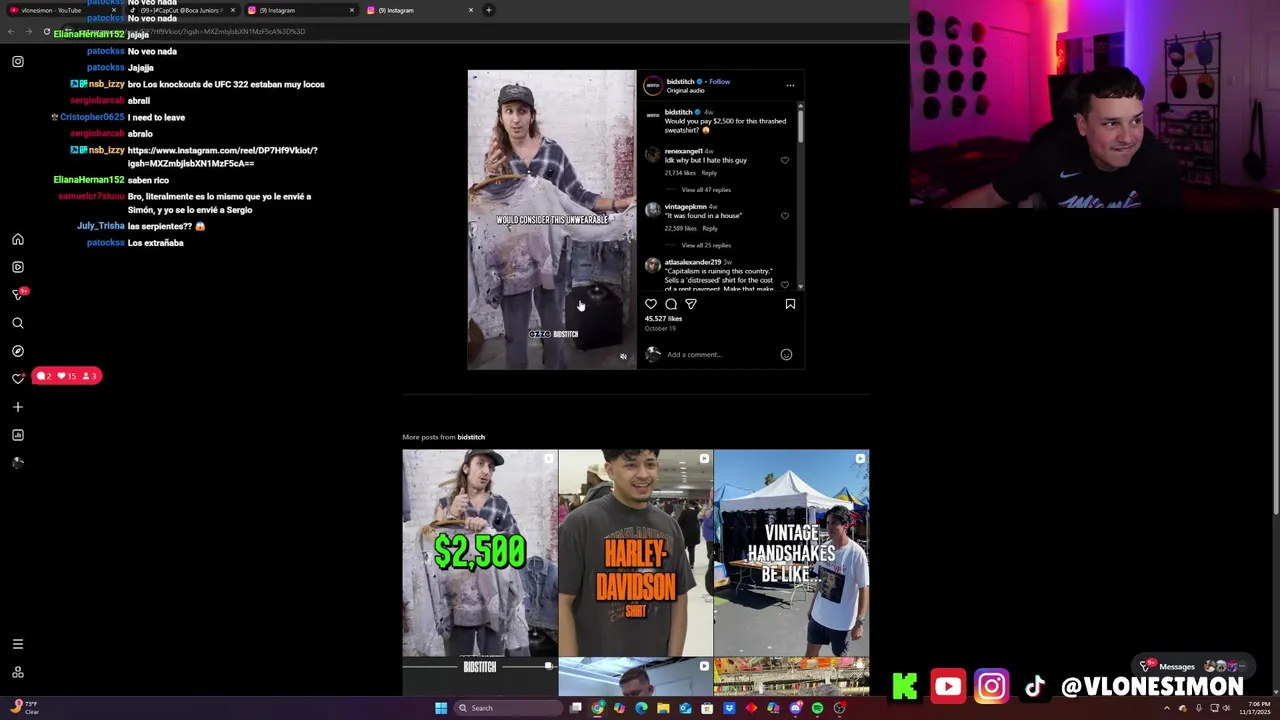Viewport: 1280px width, 720px height.
Task: Open the More hamburger menu in sidebar
Action: point(18,644)
